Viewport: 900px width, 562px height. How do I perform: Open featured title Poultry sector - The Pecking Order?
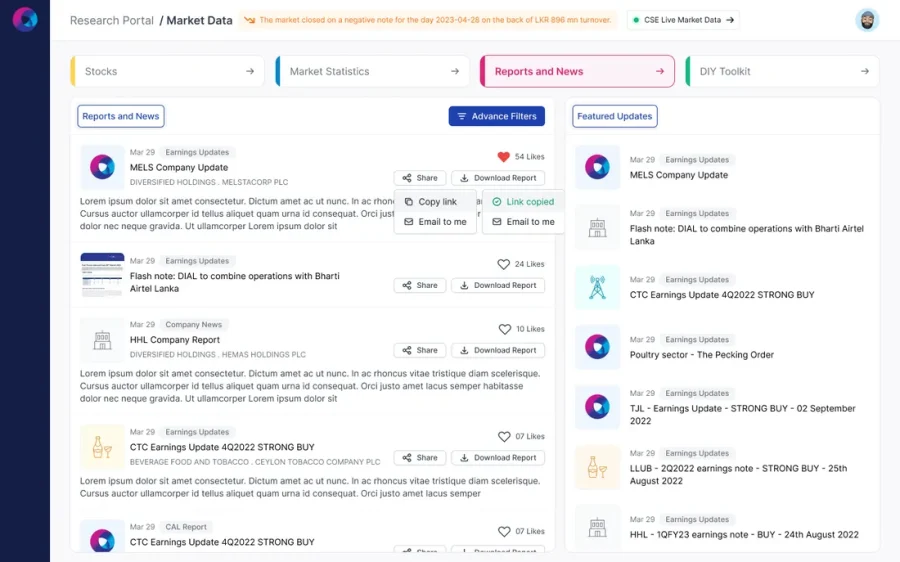click(701, 355)
